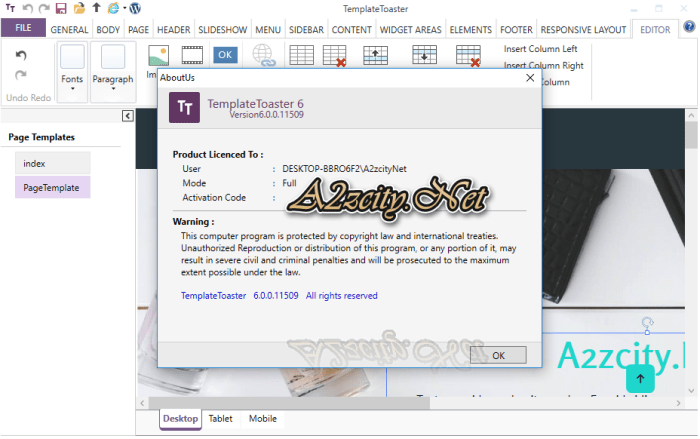
Task: Click the Undo arrow in the ribbon
Action: coord(21,55)
